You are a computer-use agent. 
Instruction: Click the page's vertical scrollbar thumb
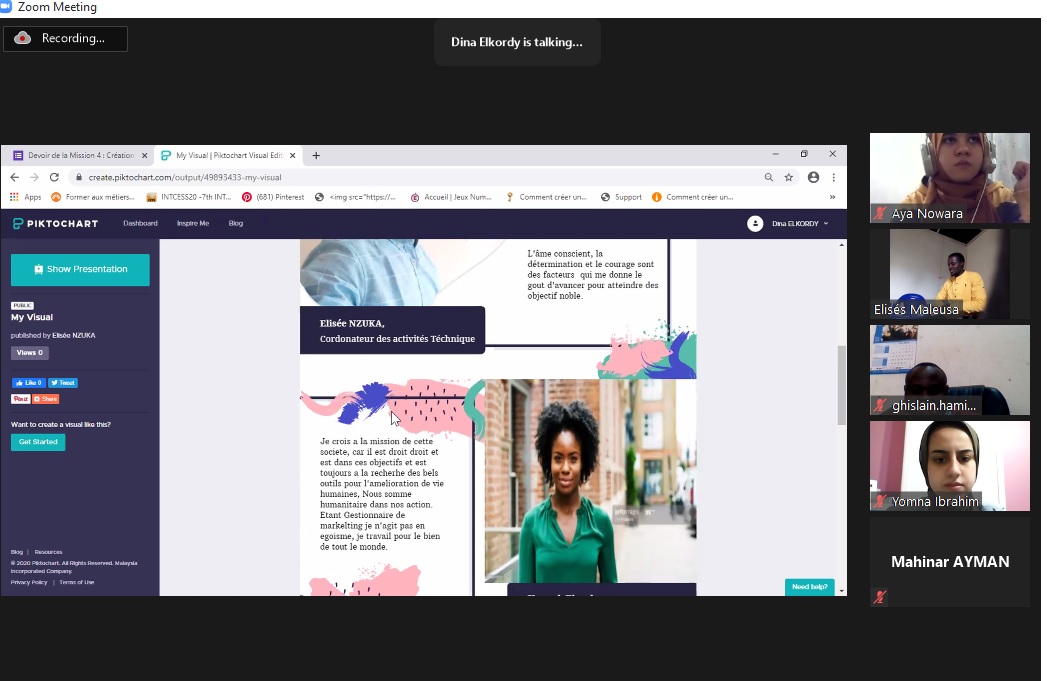(841, 385)
